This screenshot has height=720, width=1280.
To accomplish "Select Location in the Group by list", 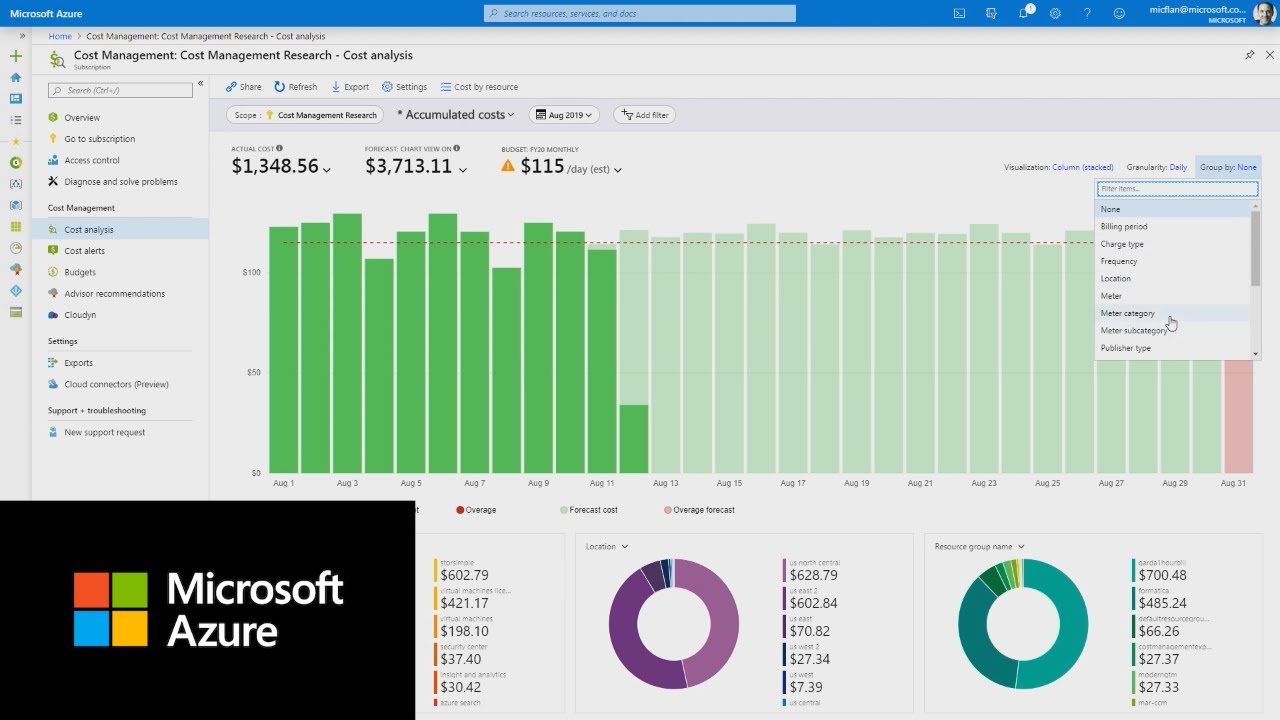I will [x=1172, y=279].
